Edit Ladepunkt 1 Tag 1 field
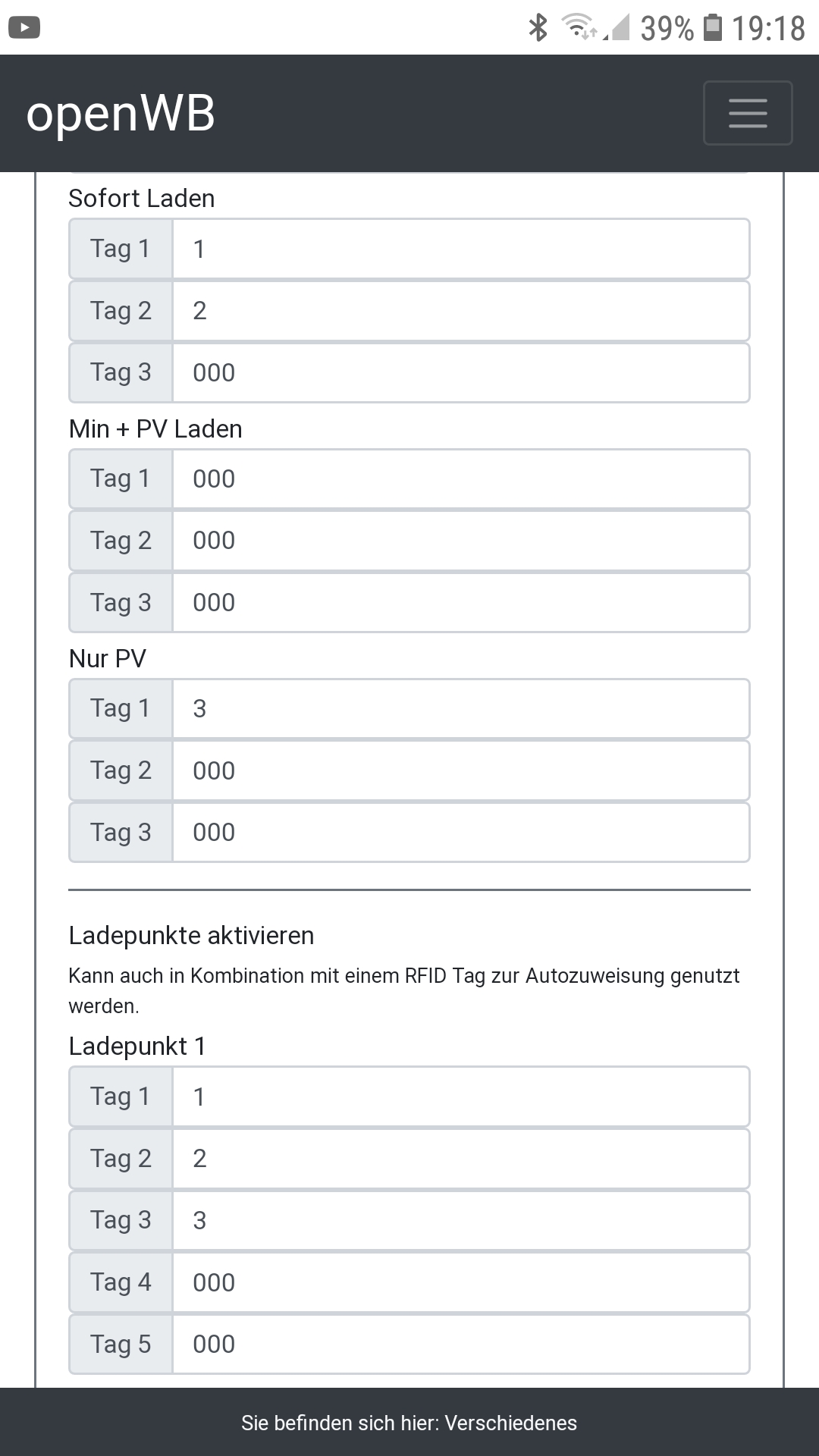Viewport: 819px width, 1456px height. (x=461, y=1097)
